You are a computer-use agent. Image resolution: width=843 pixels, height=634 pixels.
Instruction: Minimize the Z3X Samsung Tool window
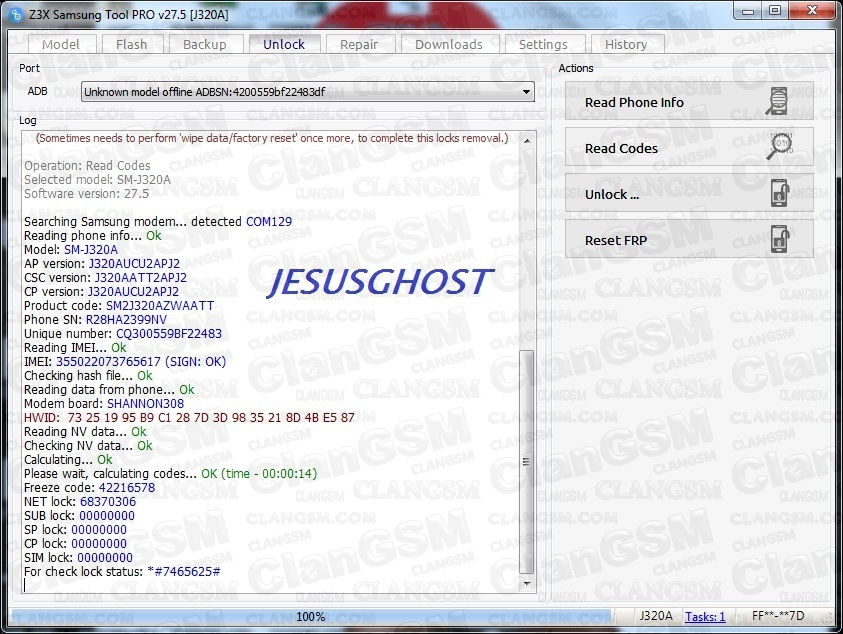[x=747, y=10]
